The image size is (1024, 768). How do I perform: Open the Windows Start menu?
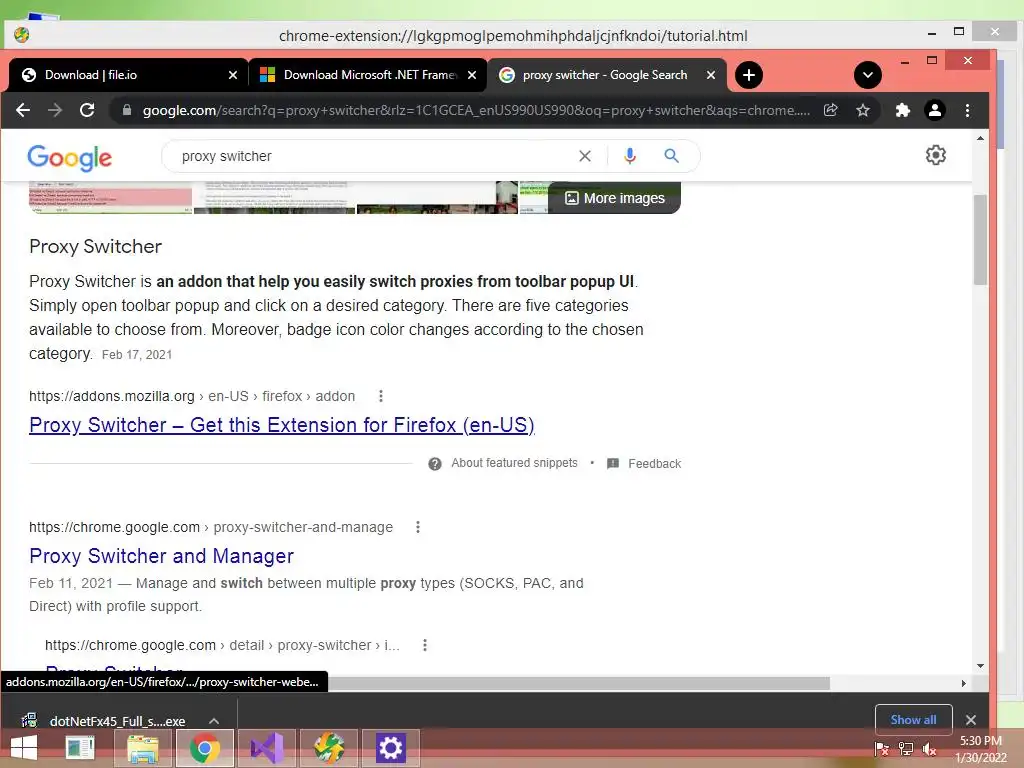[24, 748]
